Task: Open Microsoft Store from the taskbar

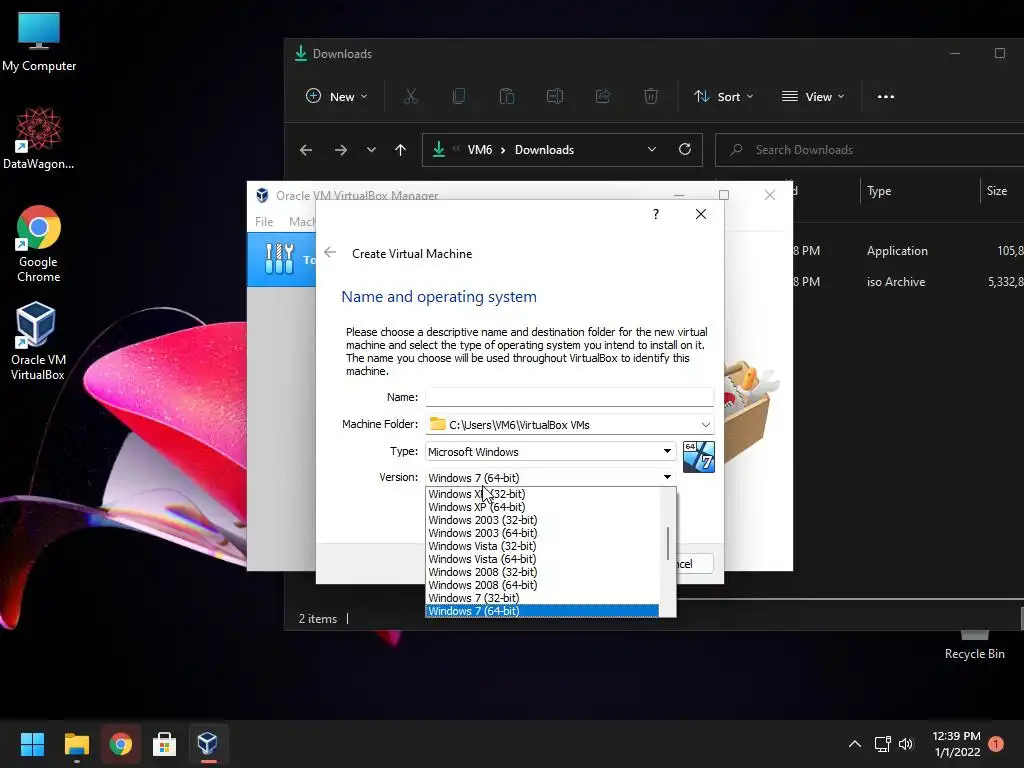Action: click(x=164, y=744)
